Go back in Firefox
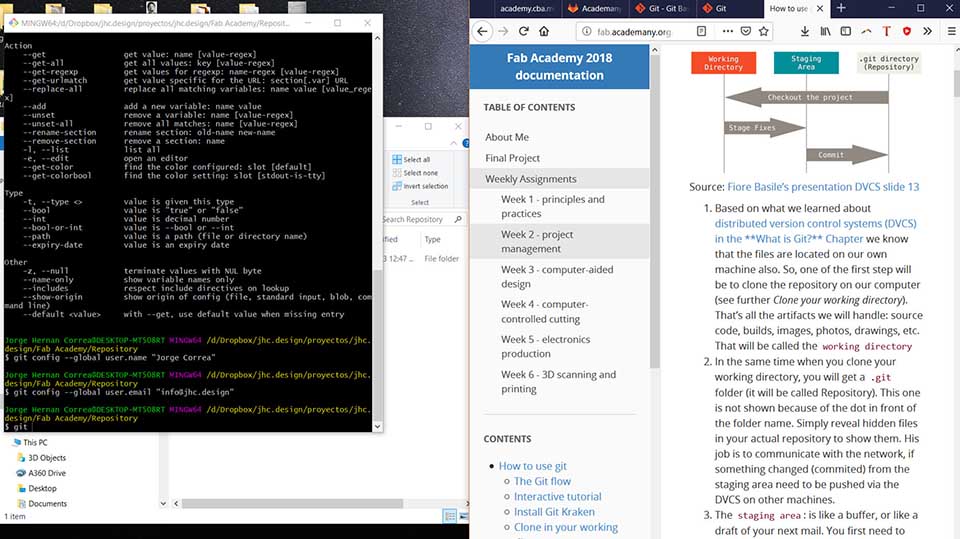Viewport: 960px width, 539px height. [482, 31]
